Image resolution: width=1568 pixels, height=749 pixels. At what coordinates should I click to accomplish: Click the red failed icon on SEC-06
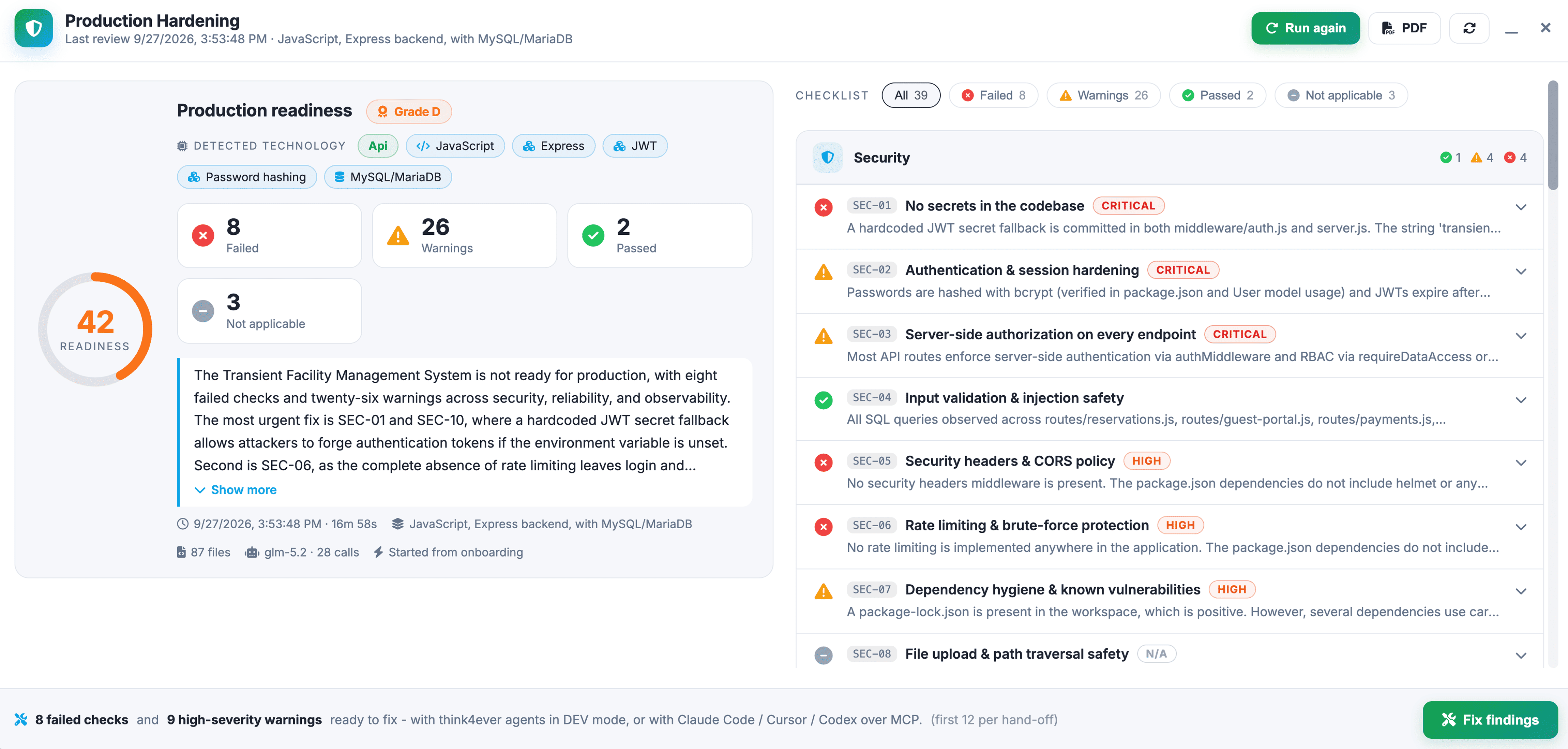pos(823,527)
